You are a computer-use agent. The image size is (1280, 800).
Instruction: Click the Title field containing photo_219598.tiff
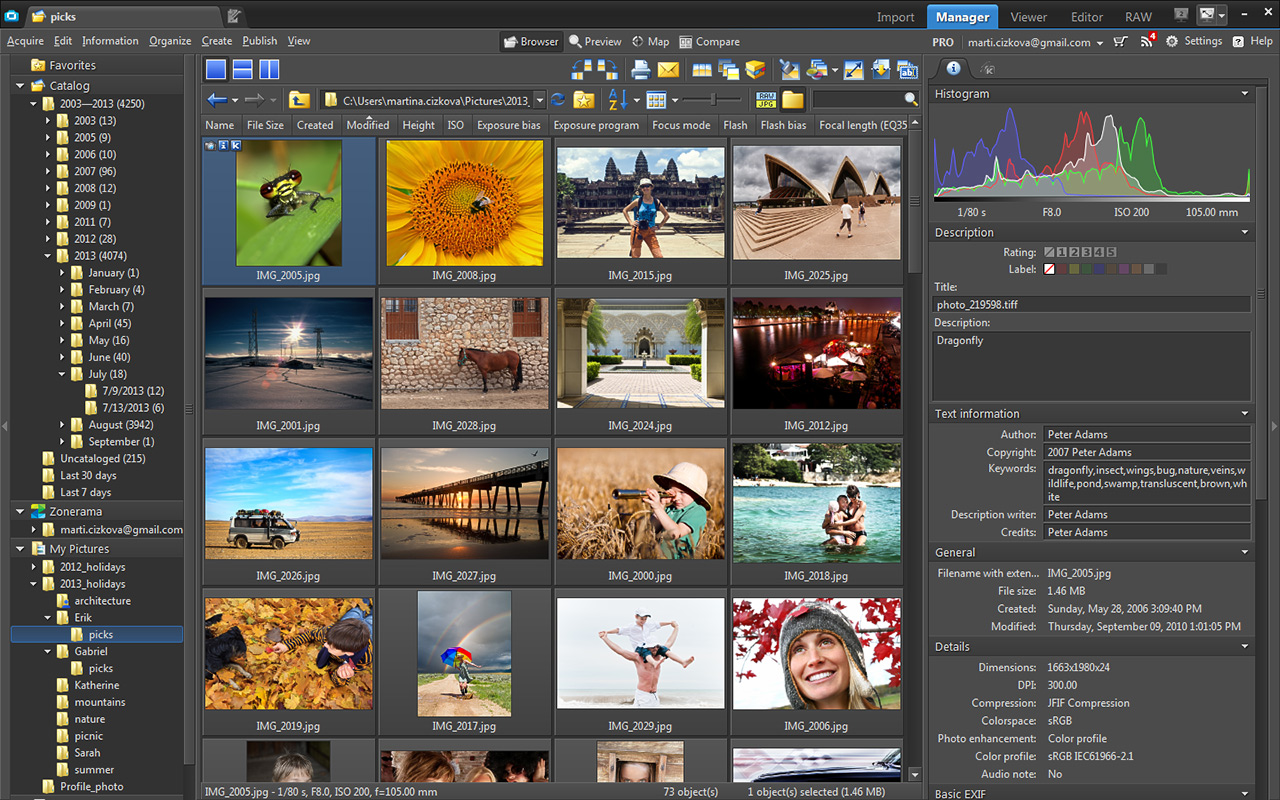pyautogui.click(x=1091, y=305)
